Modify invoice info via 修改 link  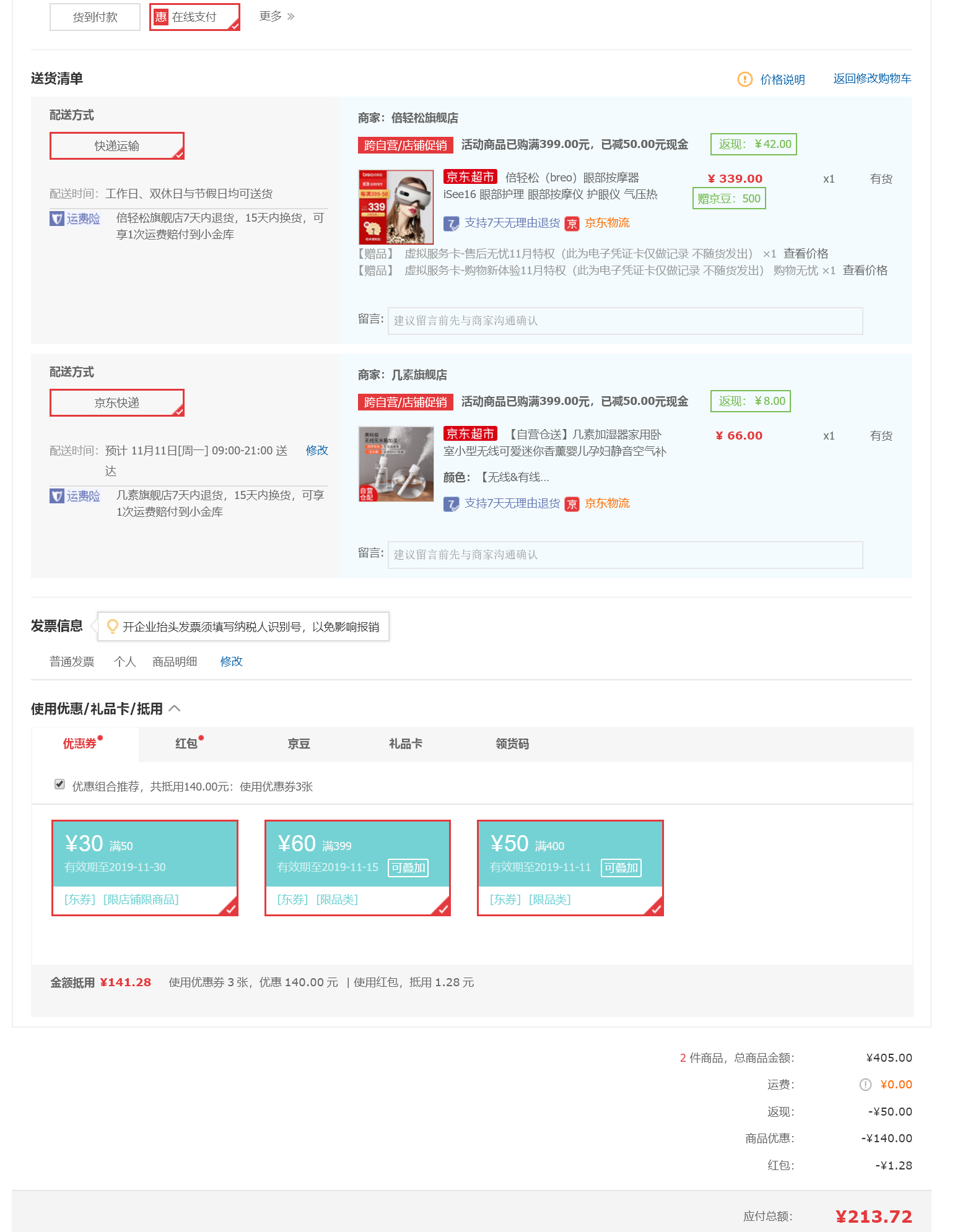tap(232, 661)
